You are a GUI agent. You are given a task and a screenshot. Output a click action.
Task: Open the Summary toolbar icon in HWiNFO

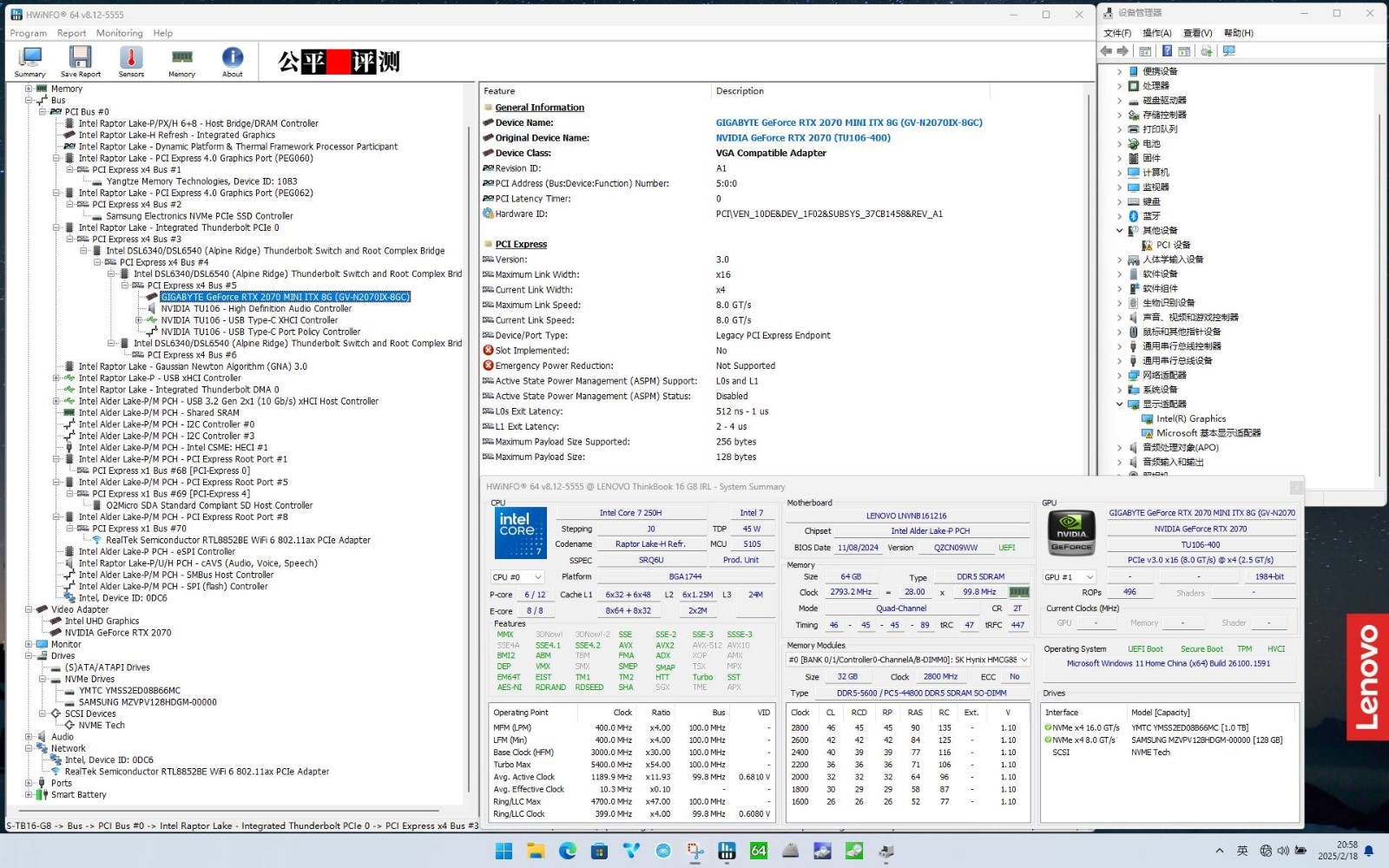coord(30,61)
